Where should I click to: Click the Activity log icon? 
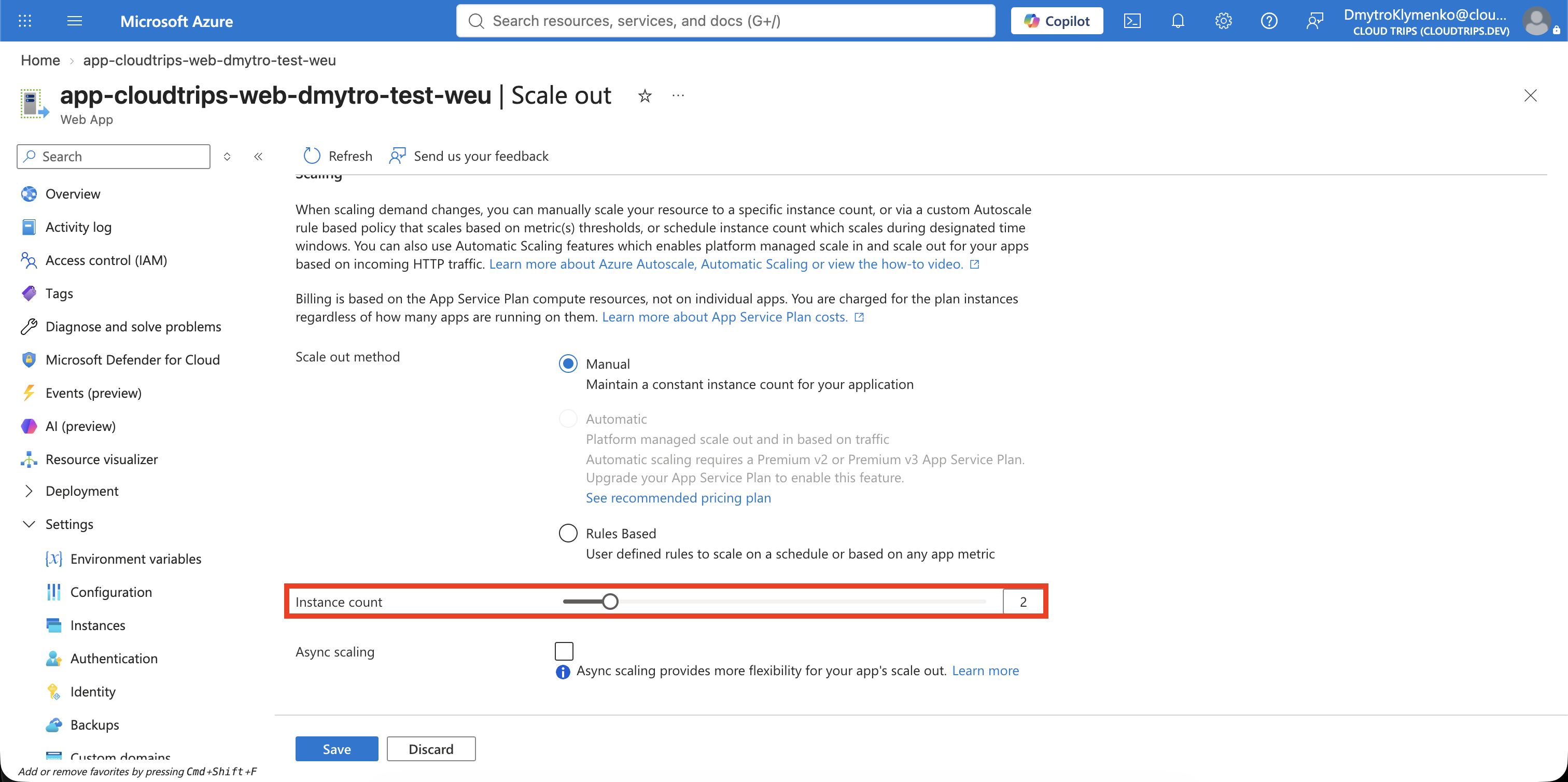coord(29,227)
